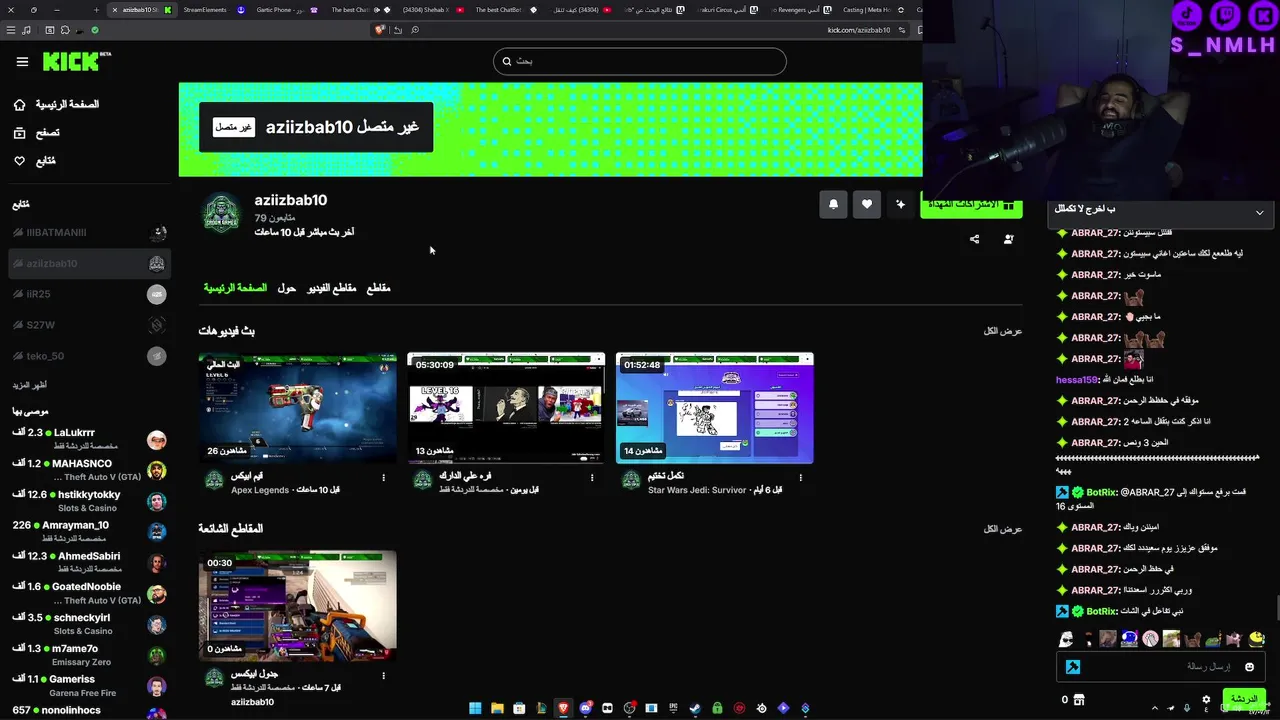
Task: Click the person icon next to share
Action: coord(1008,239)
